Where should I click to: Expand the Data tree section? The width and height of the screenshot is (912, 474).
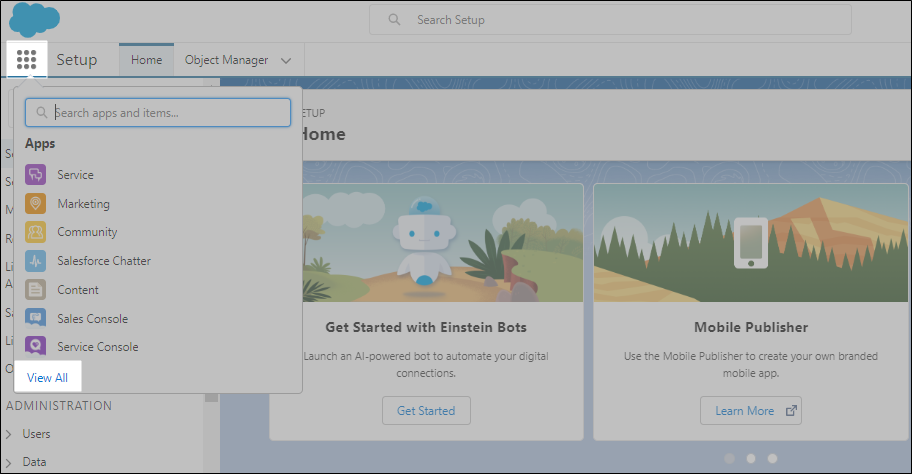coord(9,462)
